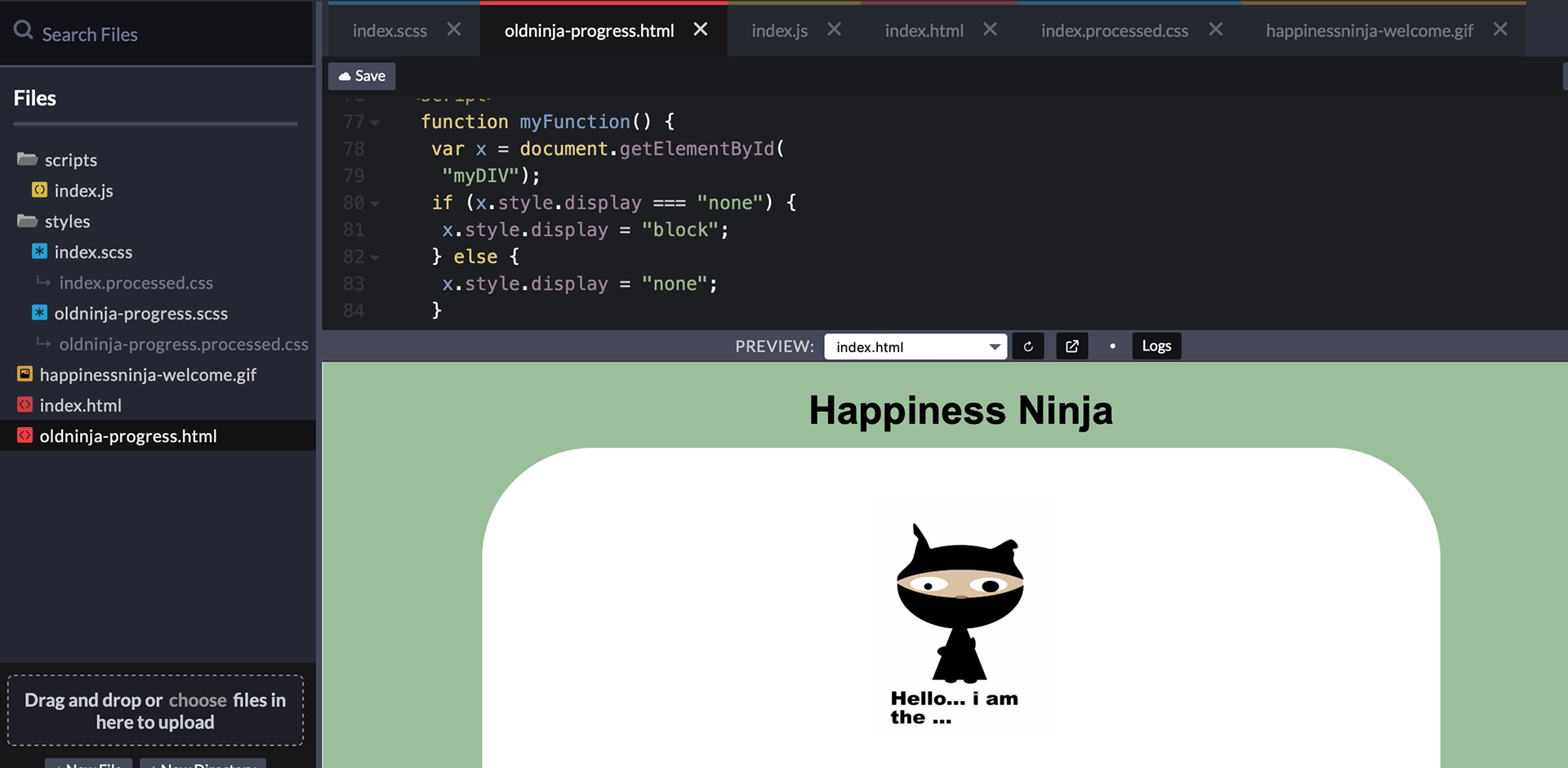Fold code at line 80
Viewport: 1568px width, 768px height.
click(x=375, y=203)
